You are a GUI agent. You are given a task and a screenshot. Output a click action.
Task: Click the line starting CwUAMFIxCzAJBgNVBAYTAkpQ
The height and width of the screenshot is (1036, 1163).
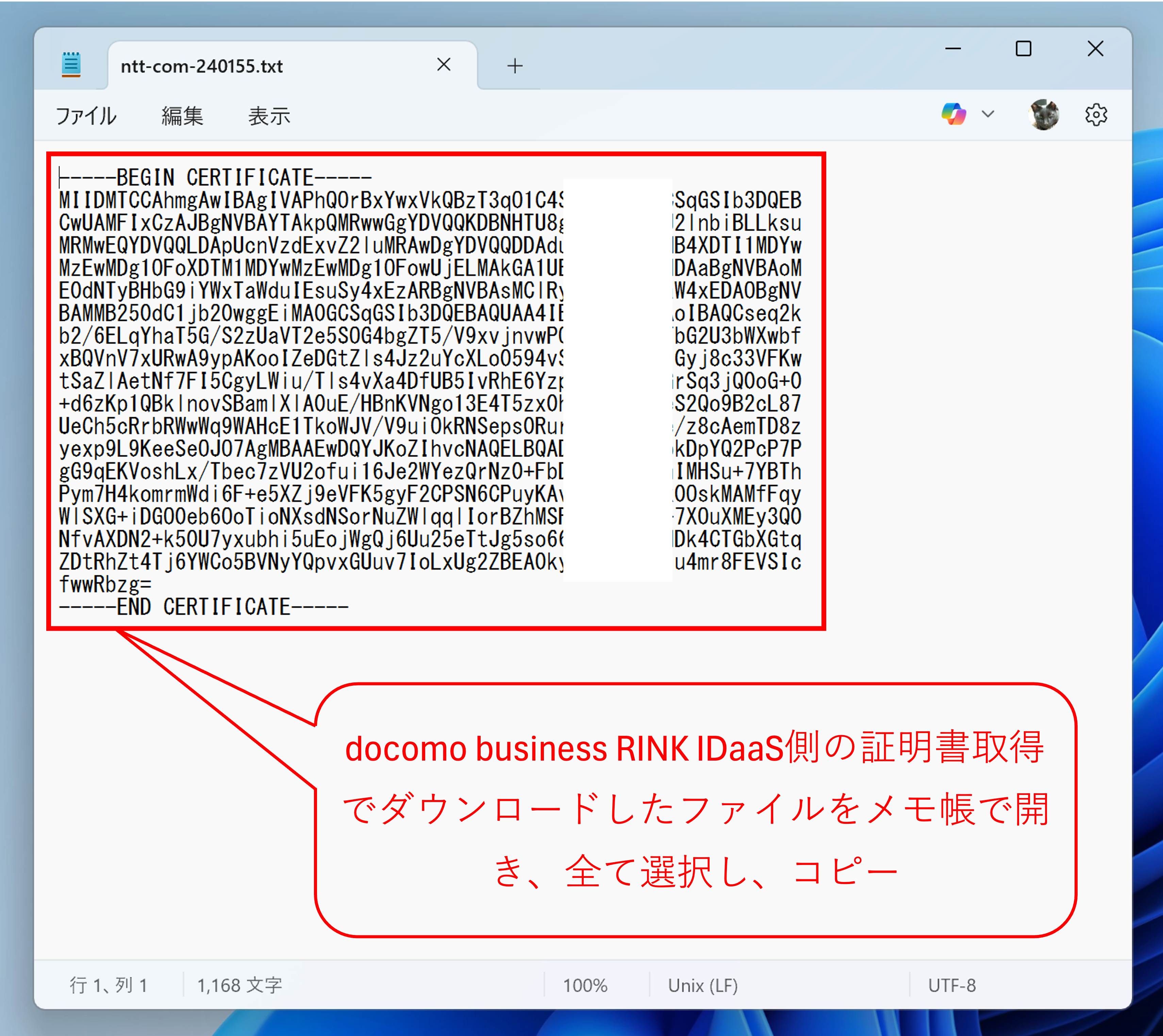point(430,223)
